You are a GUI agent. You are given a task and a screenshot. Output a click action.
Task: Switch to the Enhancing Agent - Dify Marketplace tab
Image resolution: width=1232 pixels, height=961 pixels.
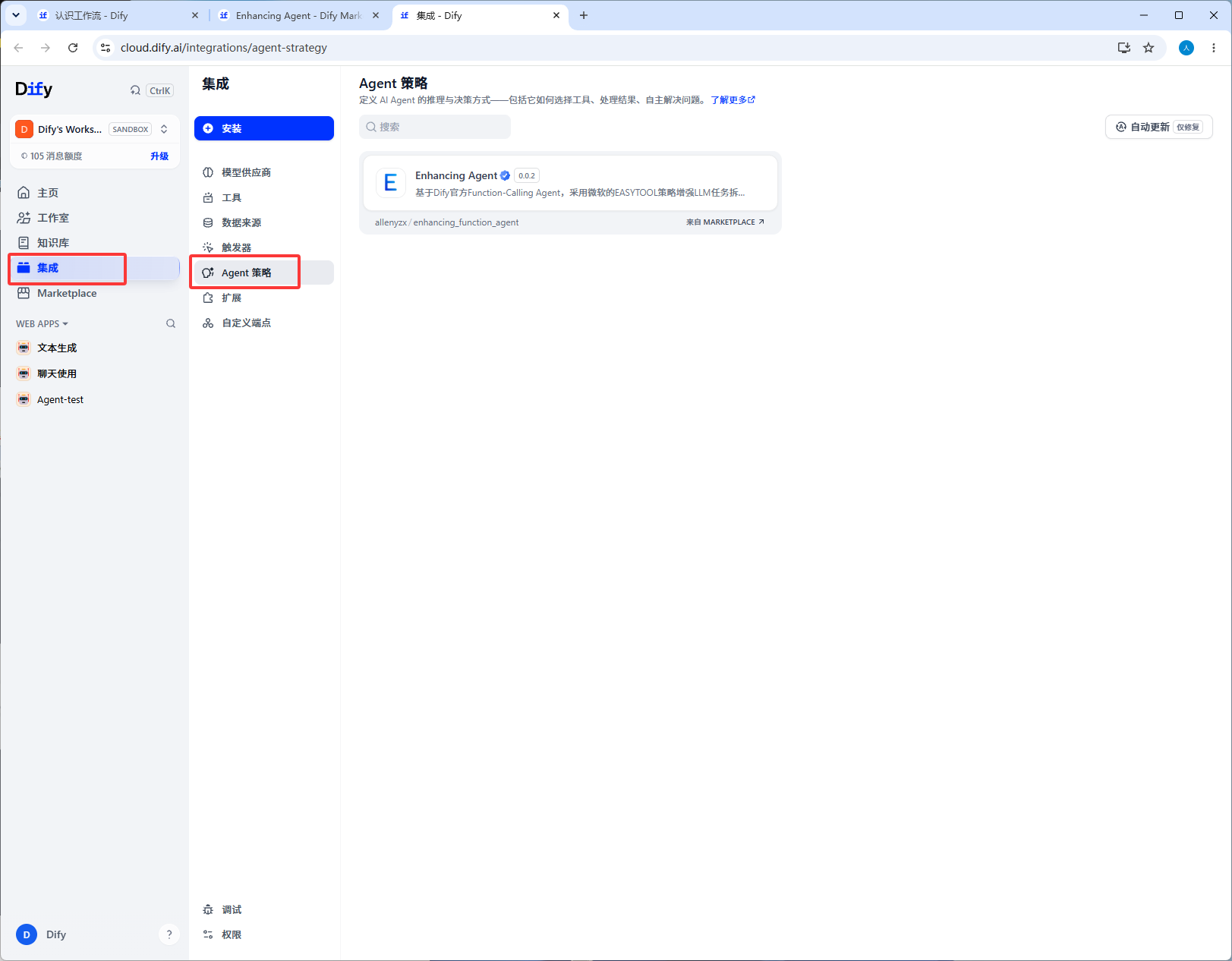tap(299, 15)
